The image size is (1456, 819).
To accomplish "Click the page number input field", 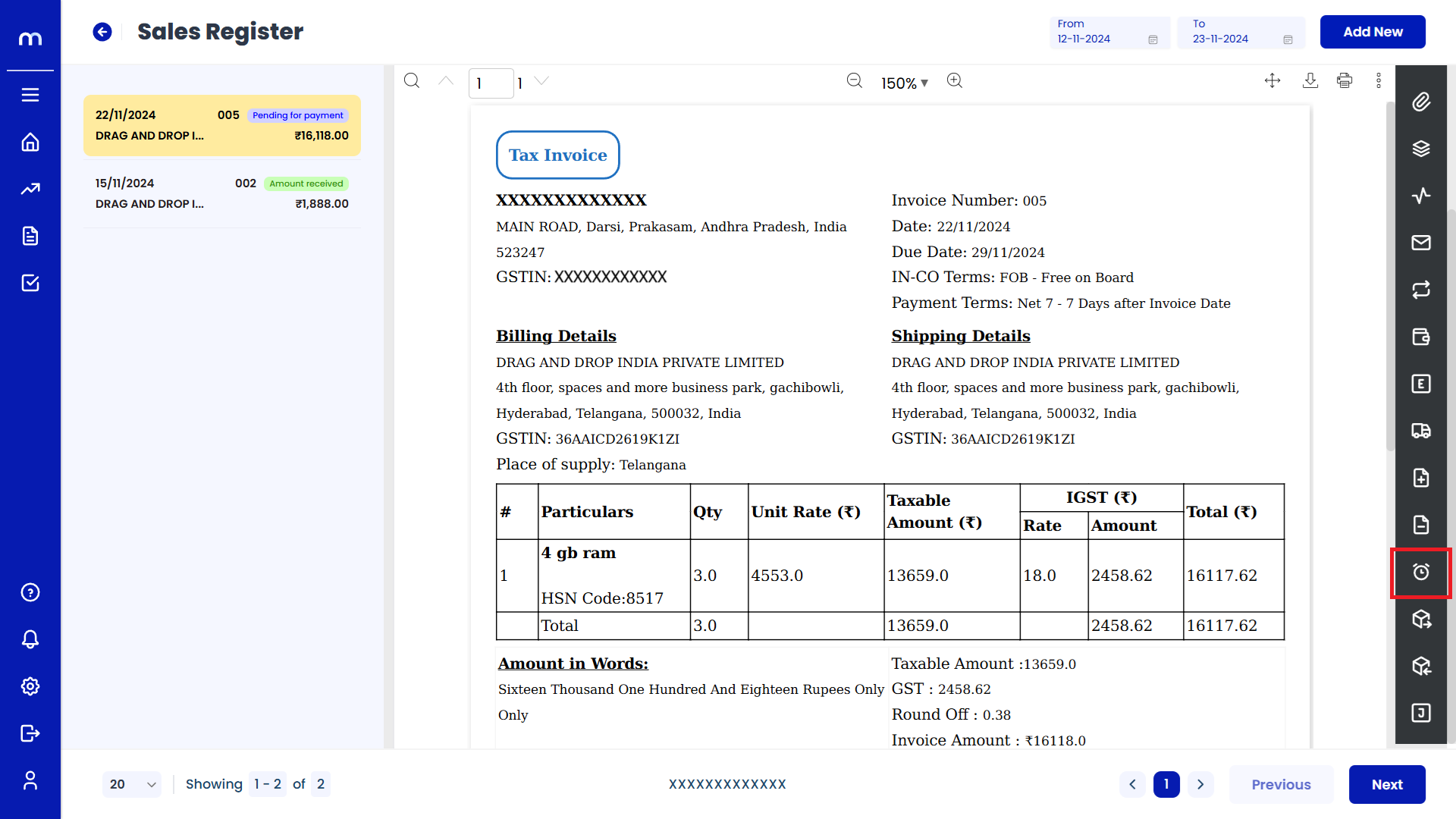I will pos(491,83).
